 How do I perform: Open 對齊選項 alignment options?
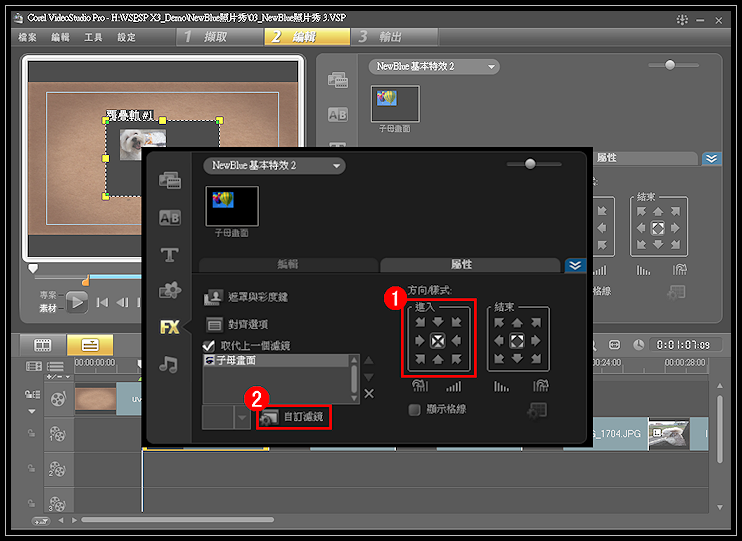(237, 325)
